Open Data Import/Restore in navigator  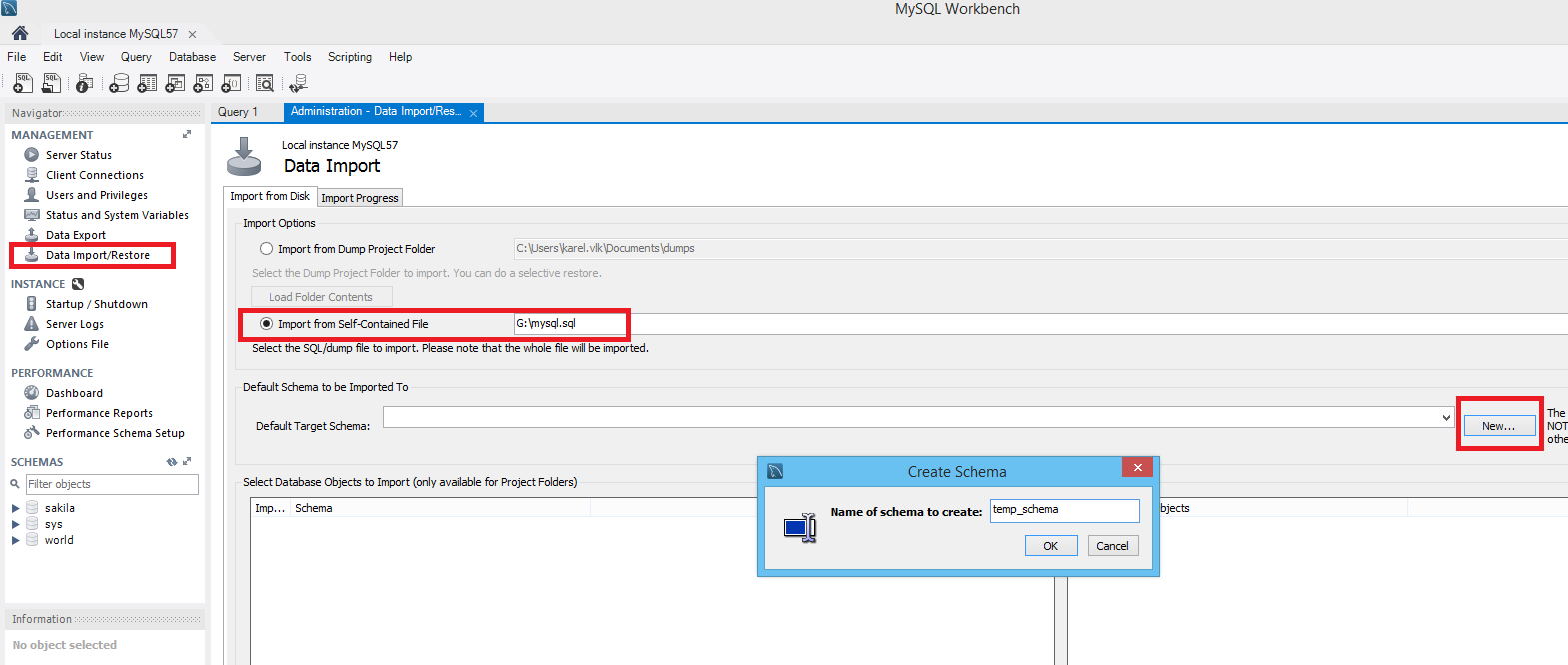tap(98, 255)
